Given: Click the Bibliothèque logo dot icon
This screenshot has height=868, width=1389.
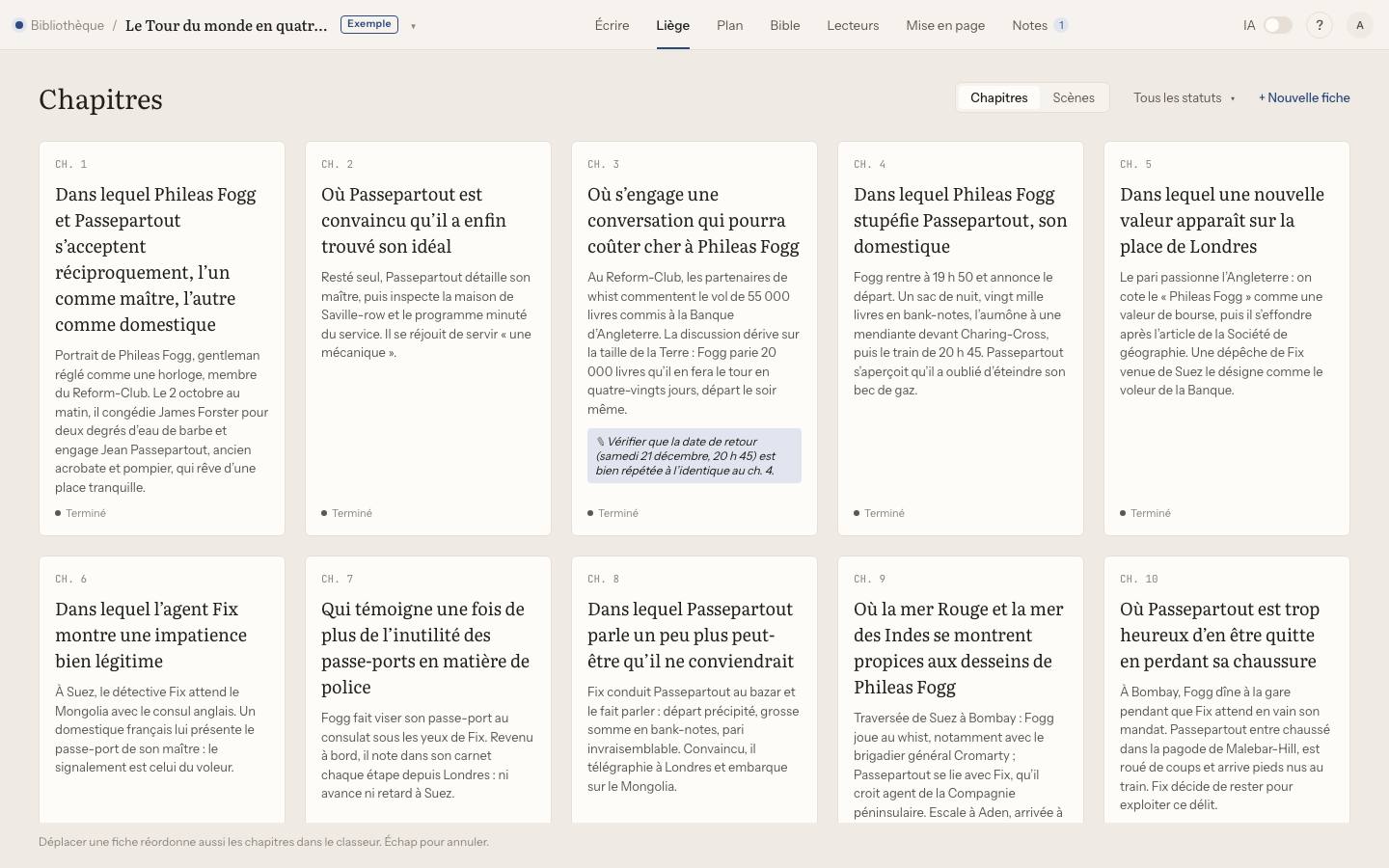Looking at the screenshot, I should tap(19, 25).
